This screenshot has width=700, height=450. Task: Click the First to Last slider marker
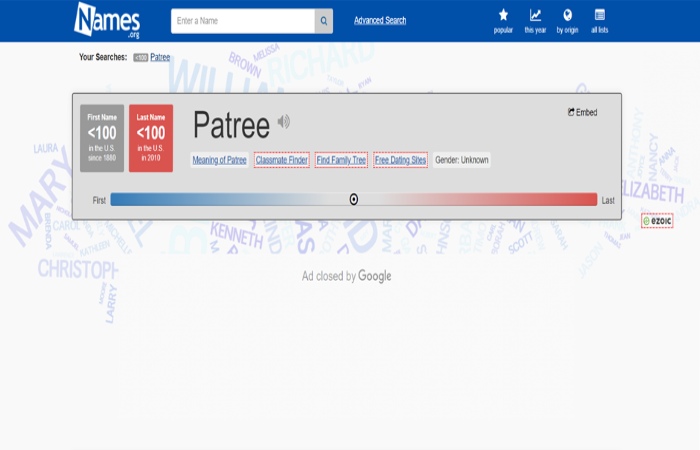click(x=354, y=200)
